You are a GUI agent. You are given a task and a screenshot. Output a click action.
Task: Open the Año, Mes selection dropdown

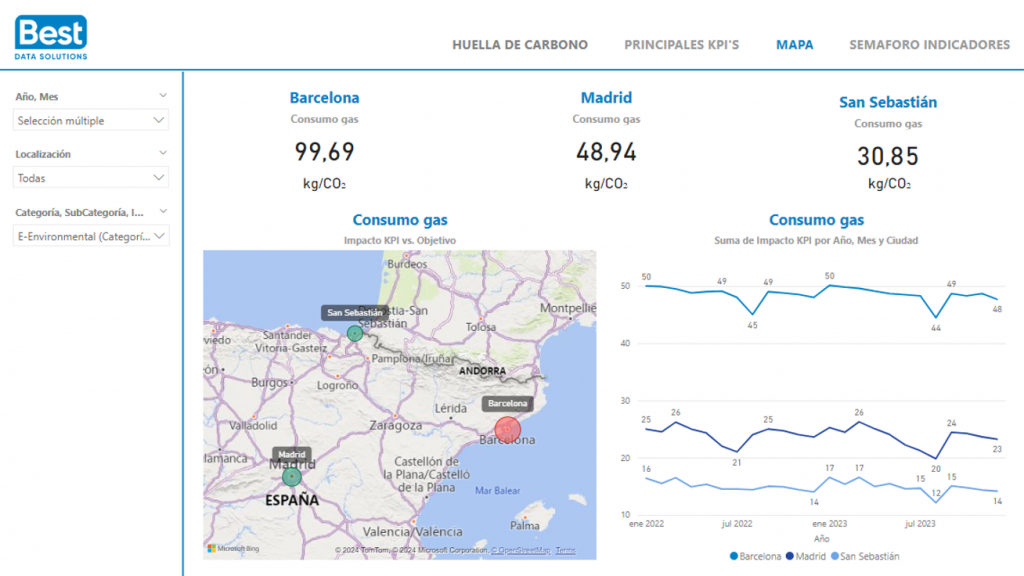click(x=91, y=120)
